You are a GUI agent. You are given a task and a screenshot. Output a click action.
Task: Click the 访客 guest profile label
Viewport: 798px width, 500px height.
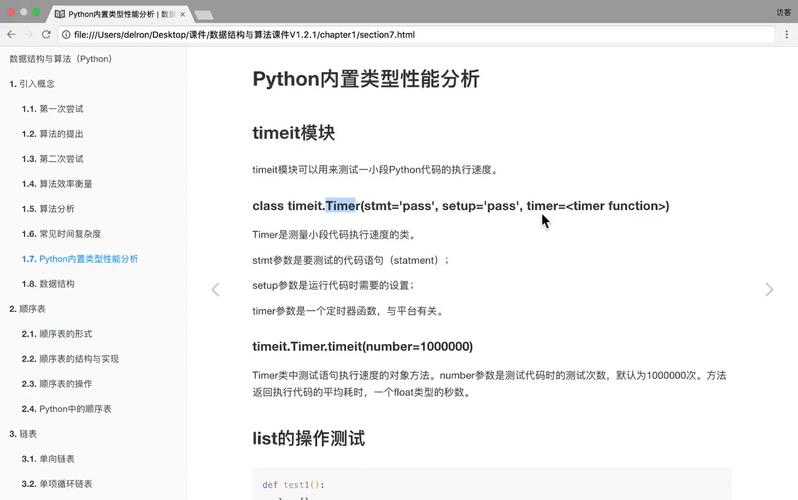point(783,12)
